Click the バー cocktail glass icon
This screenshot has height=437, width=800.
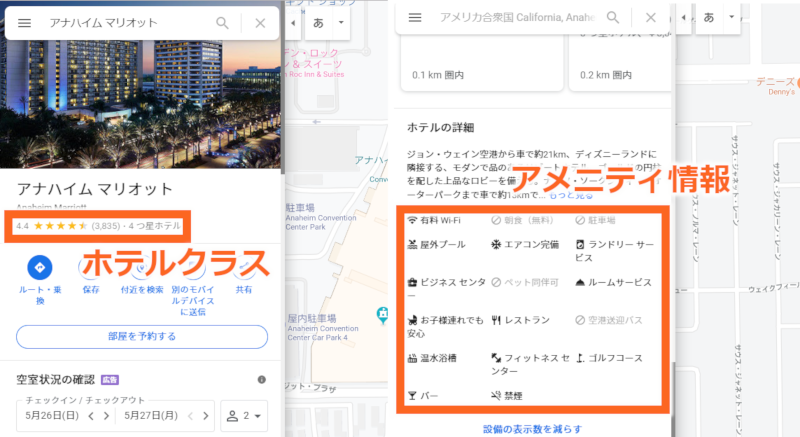[x=412, y=396]
